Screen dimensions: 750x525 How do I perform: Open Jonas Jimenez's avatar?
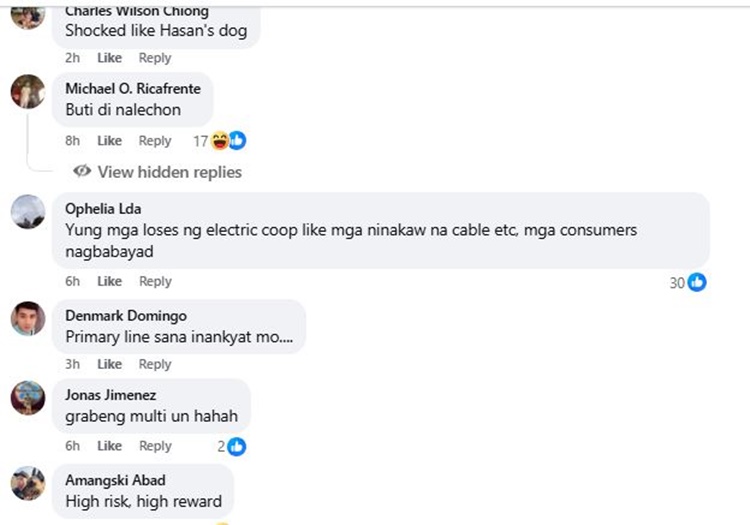tap(28, 398)
